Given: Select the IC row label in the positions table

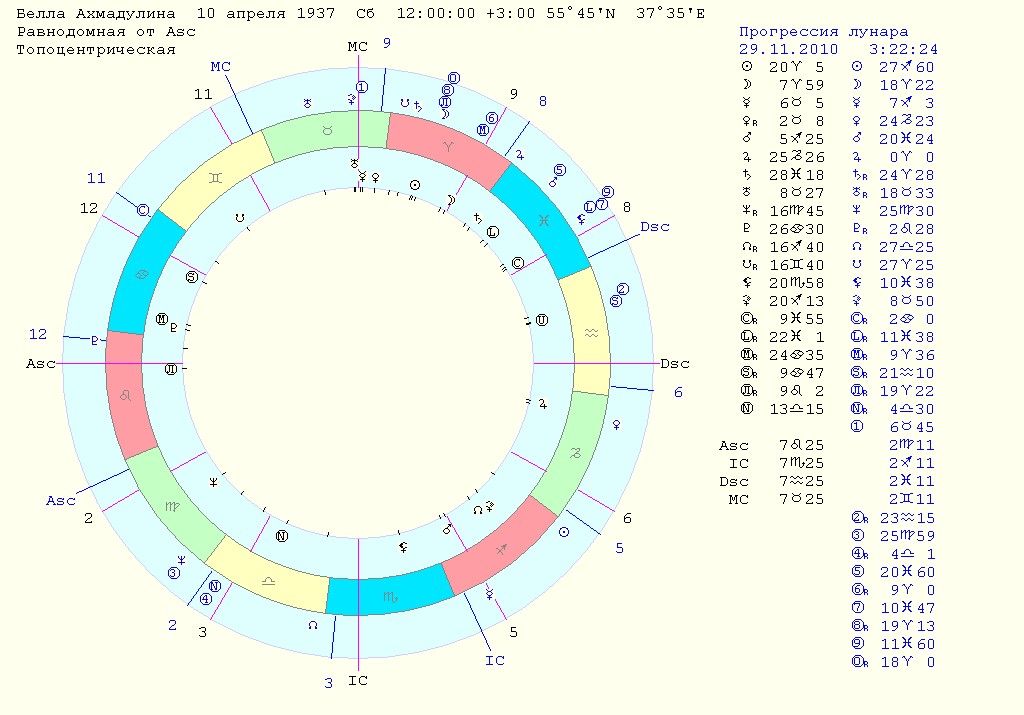Looking at the screenshot, I should point(739,463).
